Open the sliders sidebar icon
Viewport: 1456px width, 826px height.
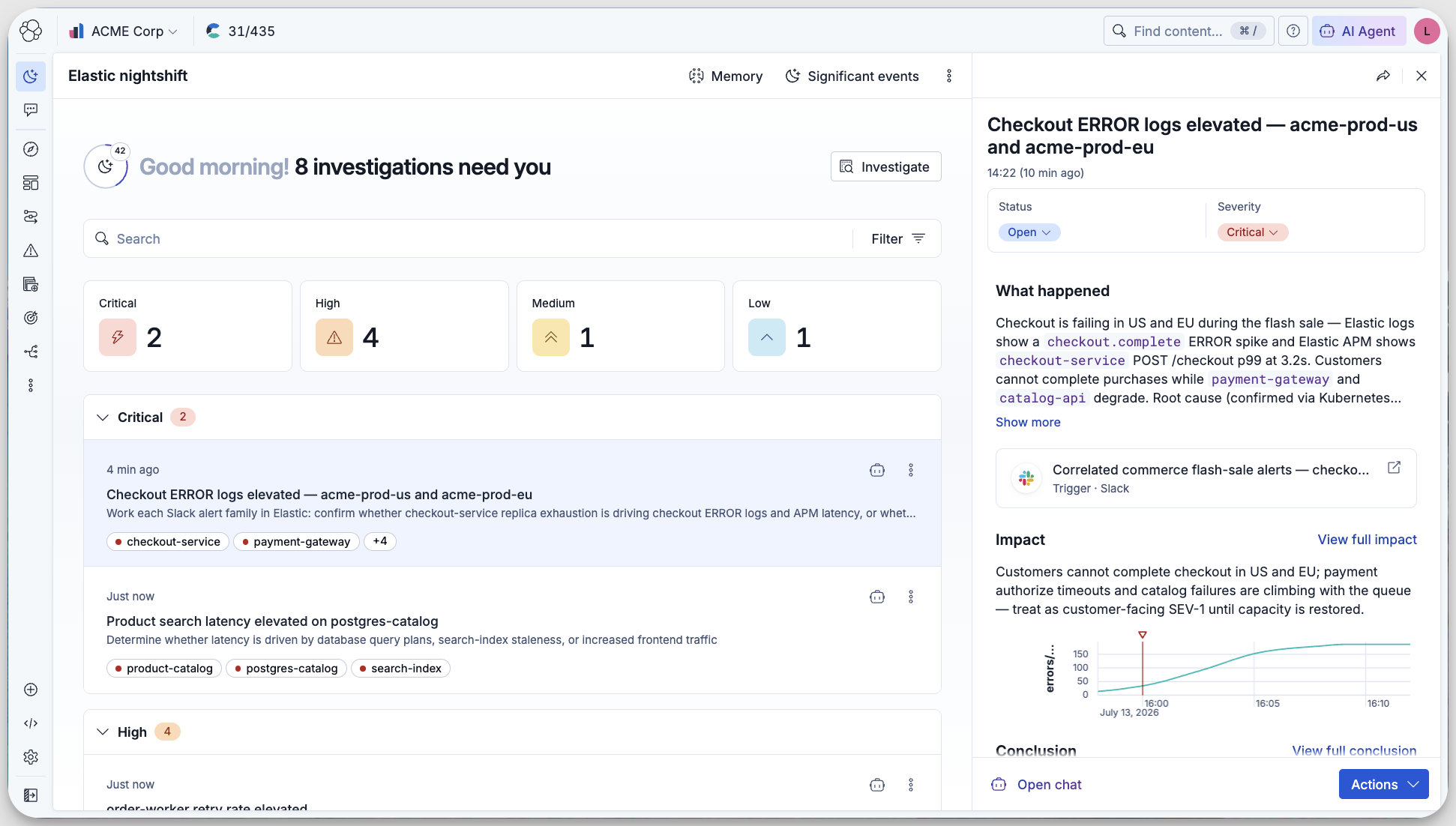click(x=31, y=217)
